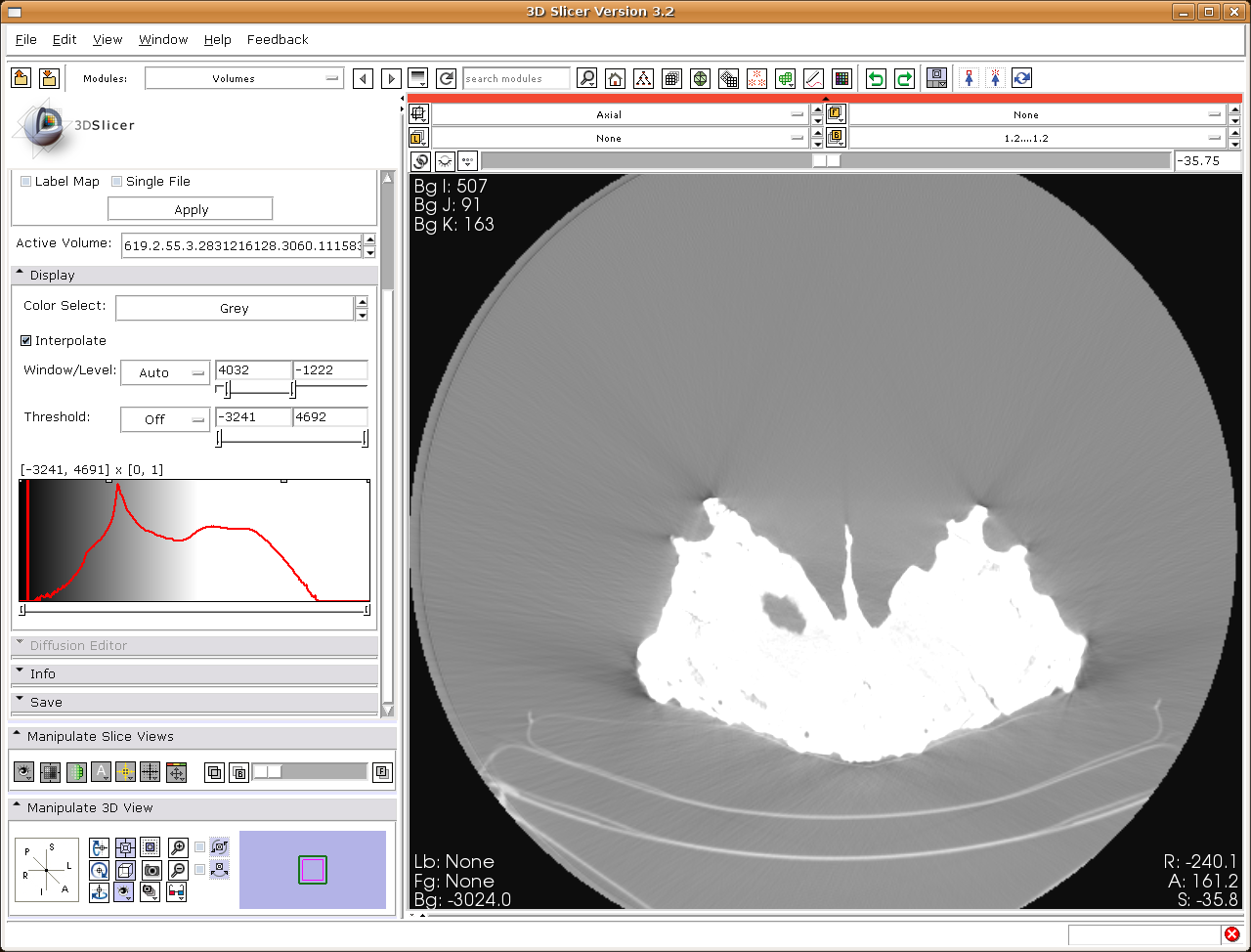The image size is (1251, 952).
Task: Click the search modules input field
Action: [516, 78]
